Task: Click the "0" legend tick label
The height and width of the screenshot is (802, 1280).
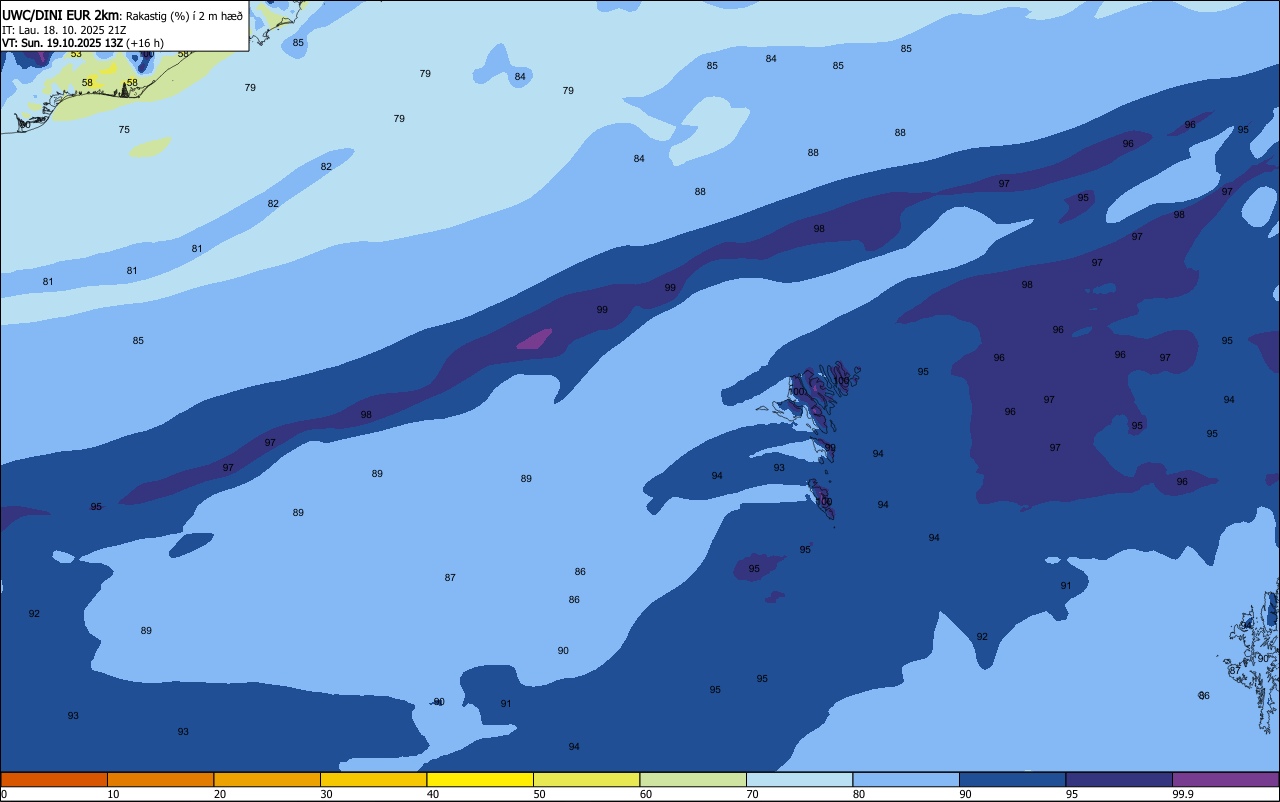Action: [4, 794]
